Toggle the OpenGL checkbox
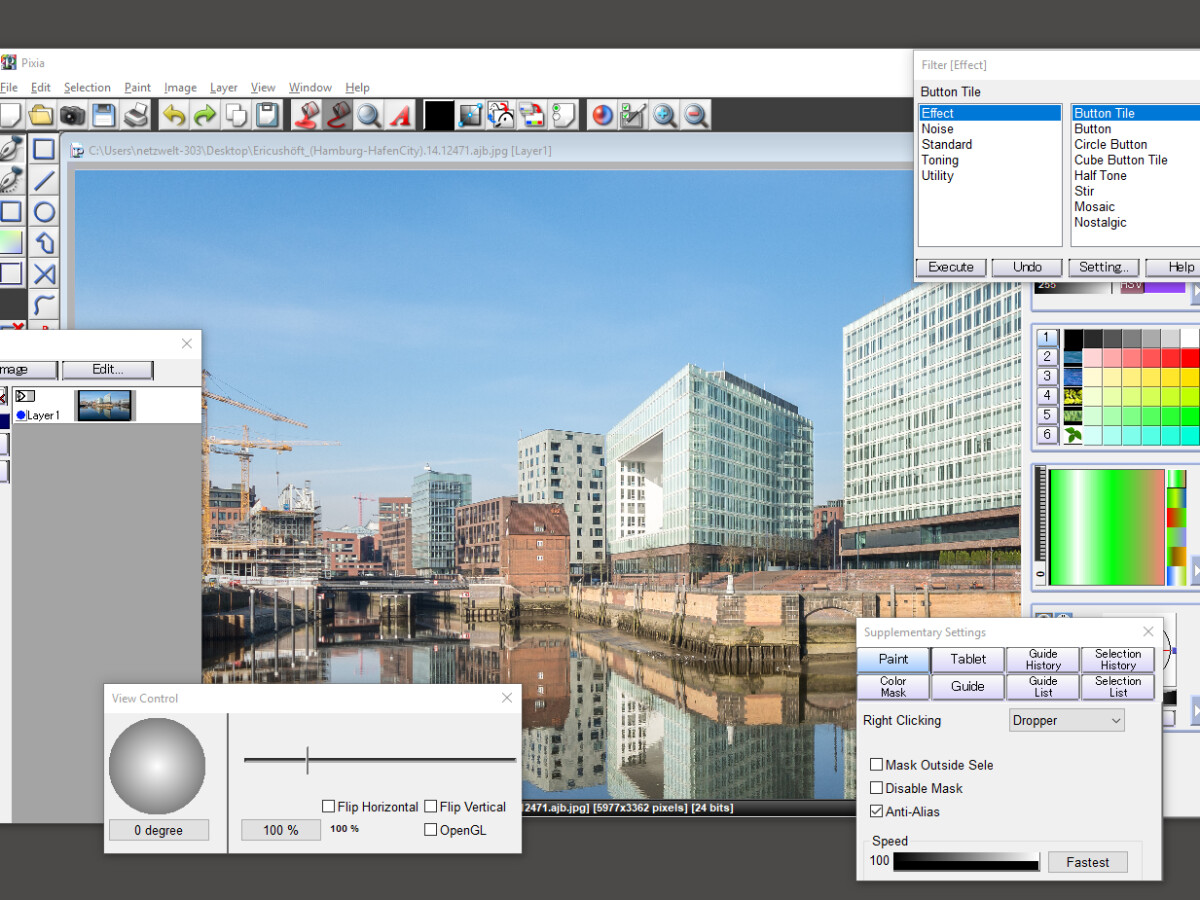This screenshot has width=1200, height=900. 431,829
